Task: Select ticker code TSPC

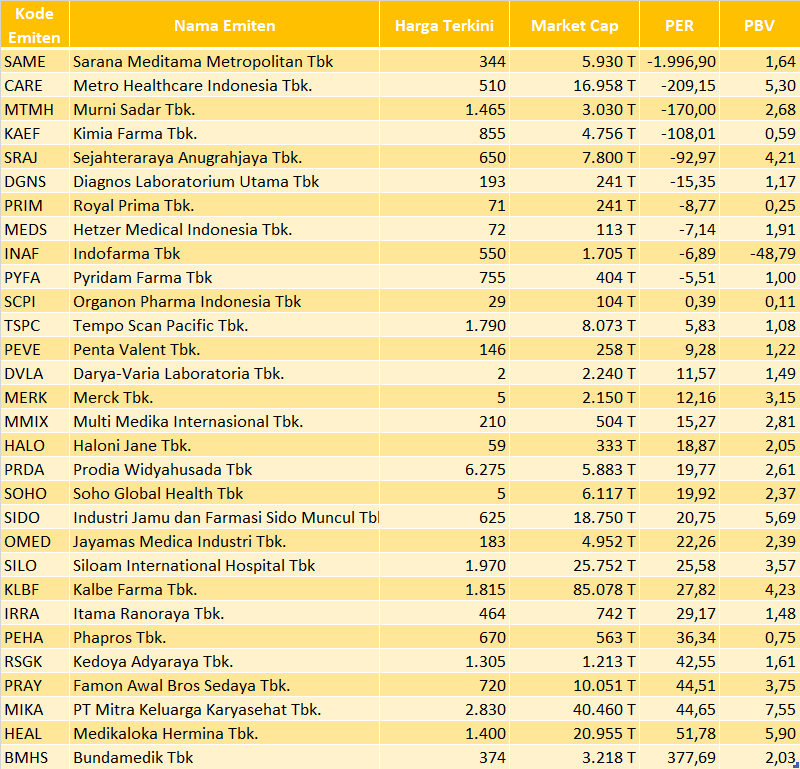Action: 22,326
